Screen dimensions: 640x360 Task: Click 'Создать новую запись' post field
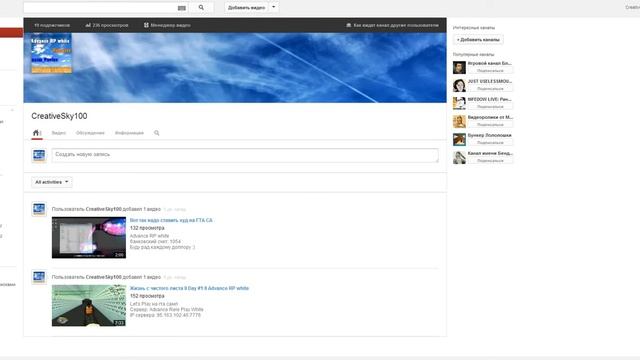click(x=245, y=155)
